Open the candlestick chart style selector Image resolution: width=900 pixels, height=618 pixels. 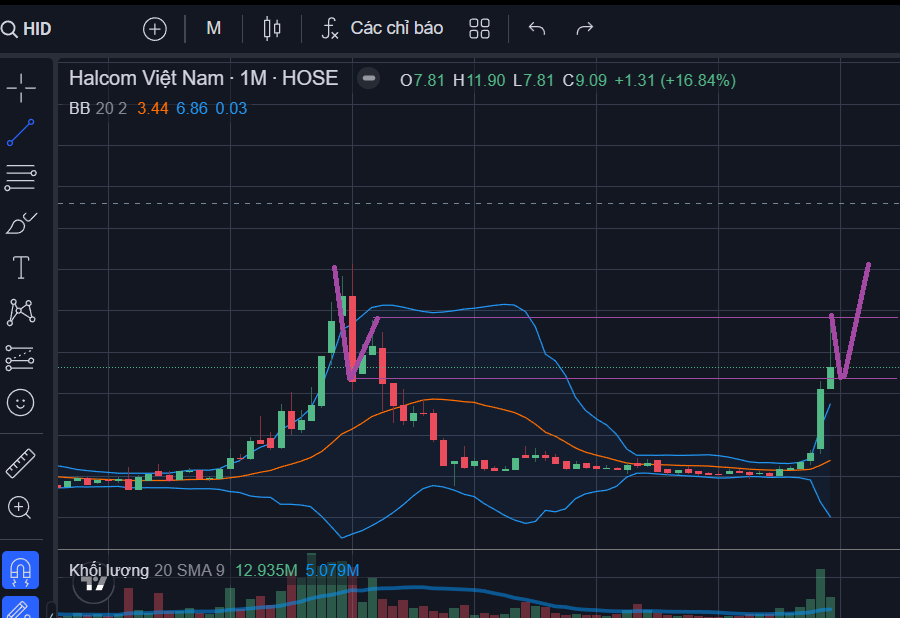tap(271, 28)
